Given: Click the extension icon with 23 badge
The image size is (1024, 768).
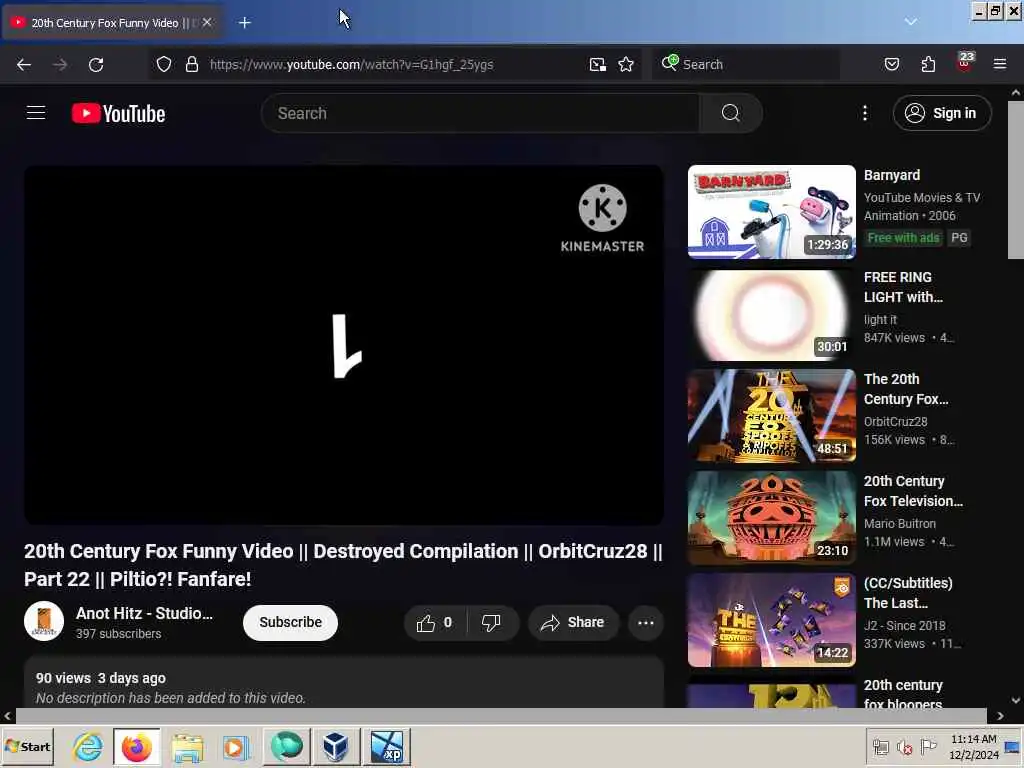Looking at the screenshot, I should coord(965,63).
